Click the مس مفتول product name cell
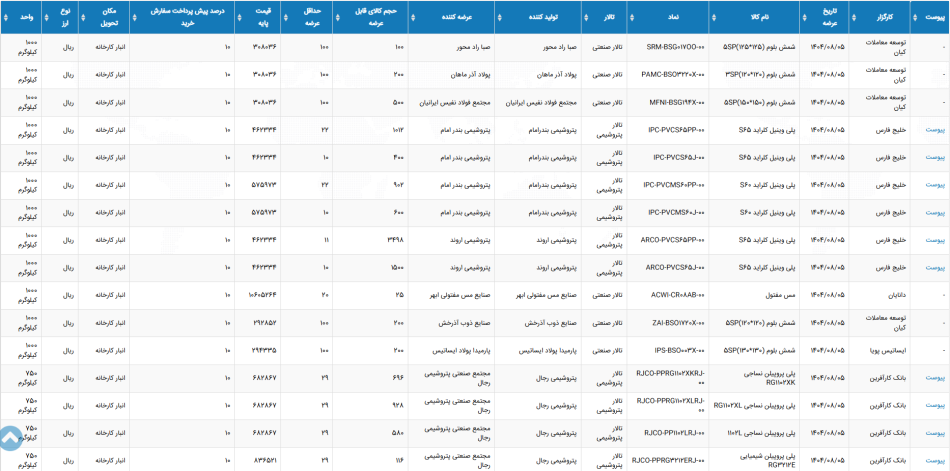 tap(782, 295)
